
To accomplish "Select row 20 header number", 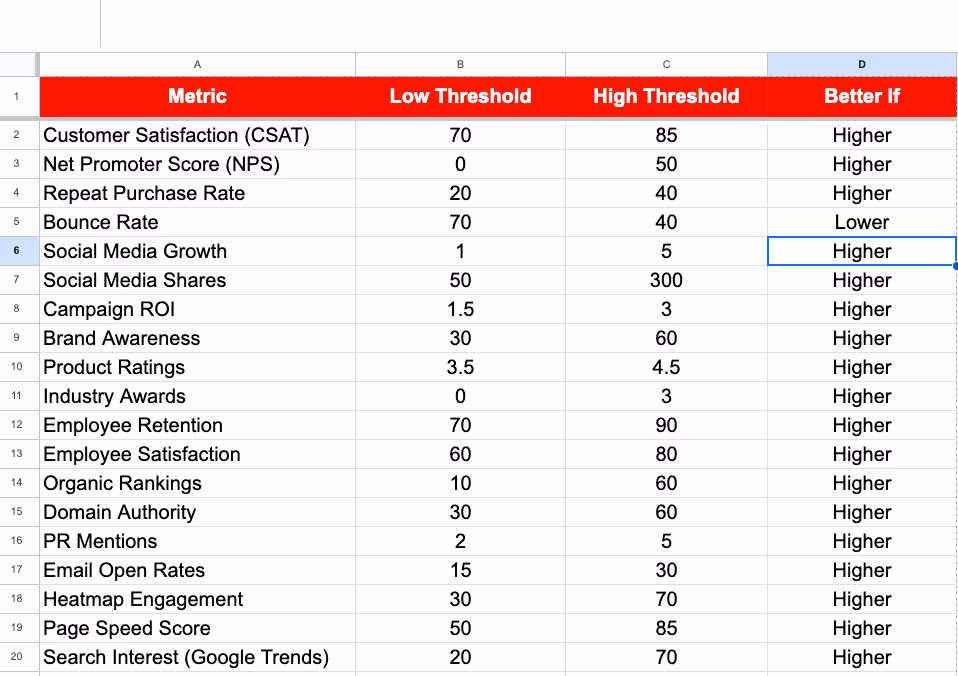I will 16,656.
